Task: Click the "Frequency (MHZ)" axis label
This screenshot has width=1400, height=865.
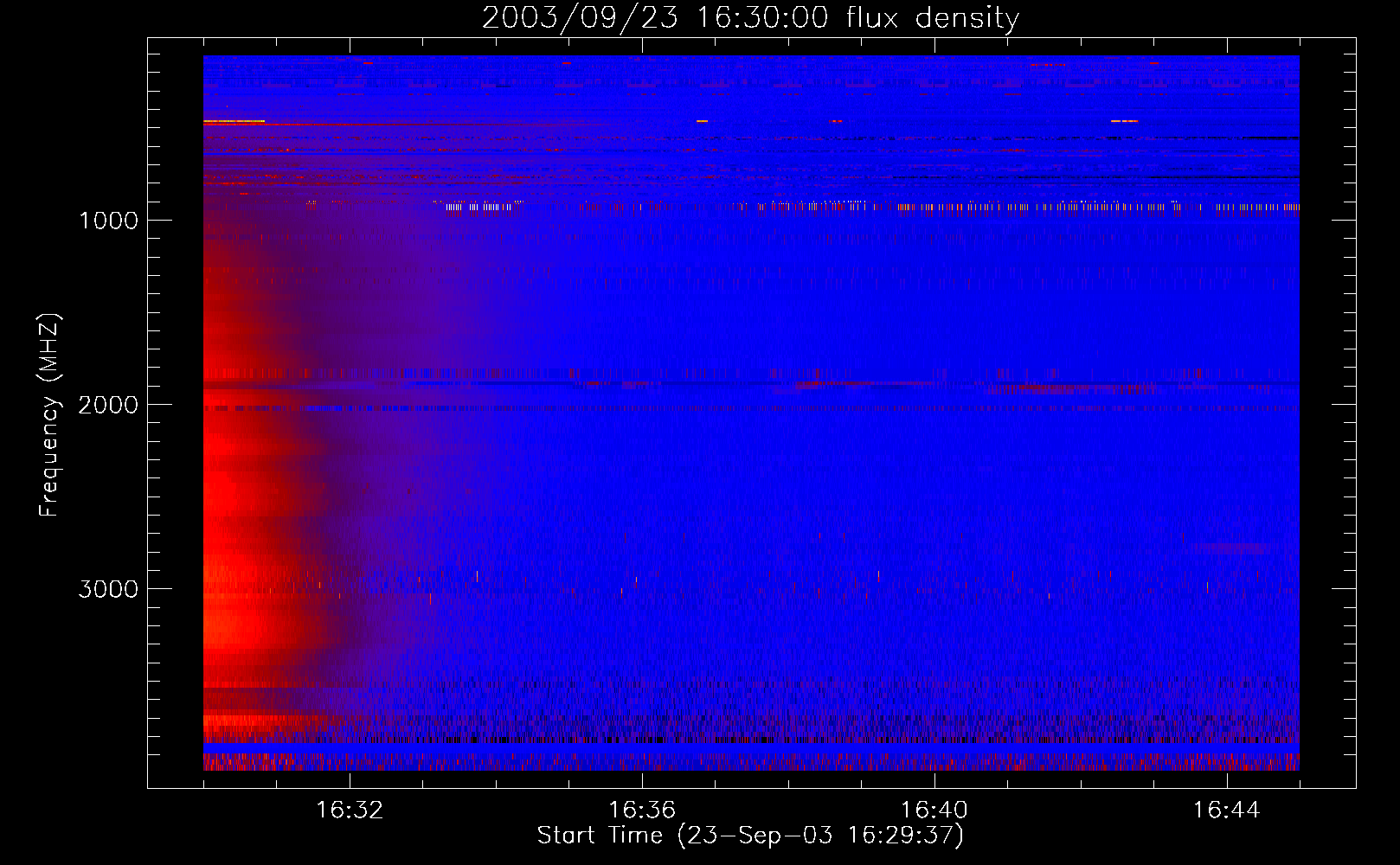Action: pyautogui.click(x=49, y=415)
